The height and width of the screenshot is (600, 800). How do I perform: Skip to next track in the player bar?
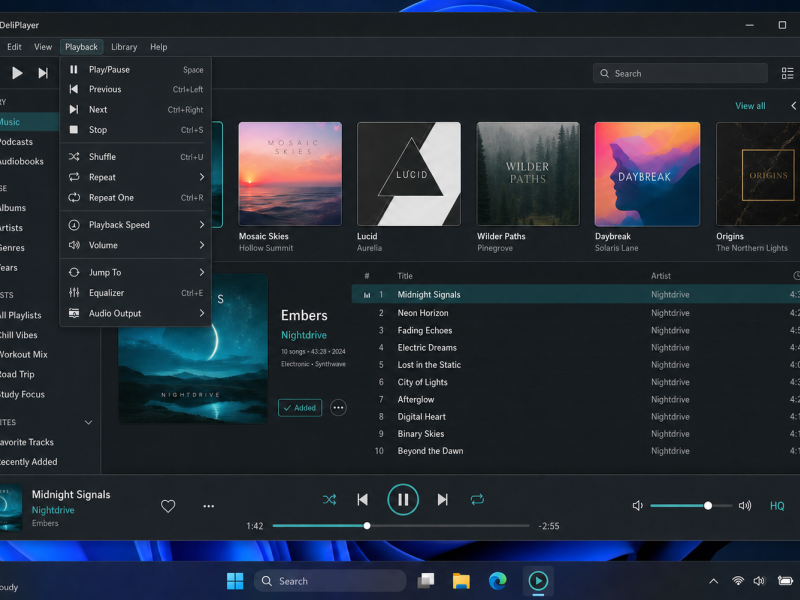click(443, 499)
